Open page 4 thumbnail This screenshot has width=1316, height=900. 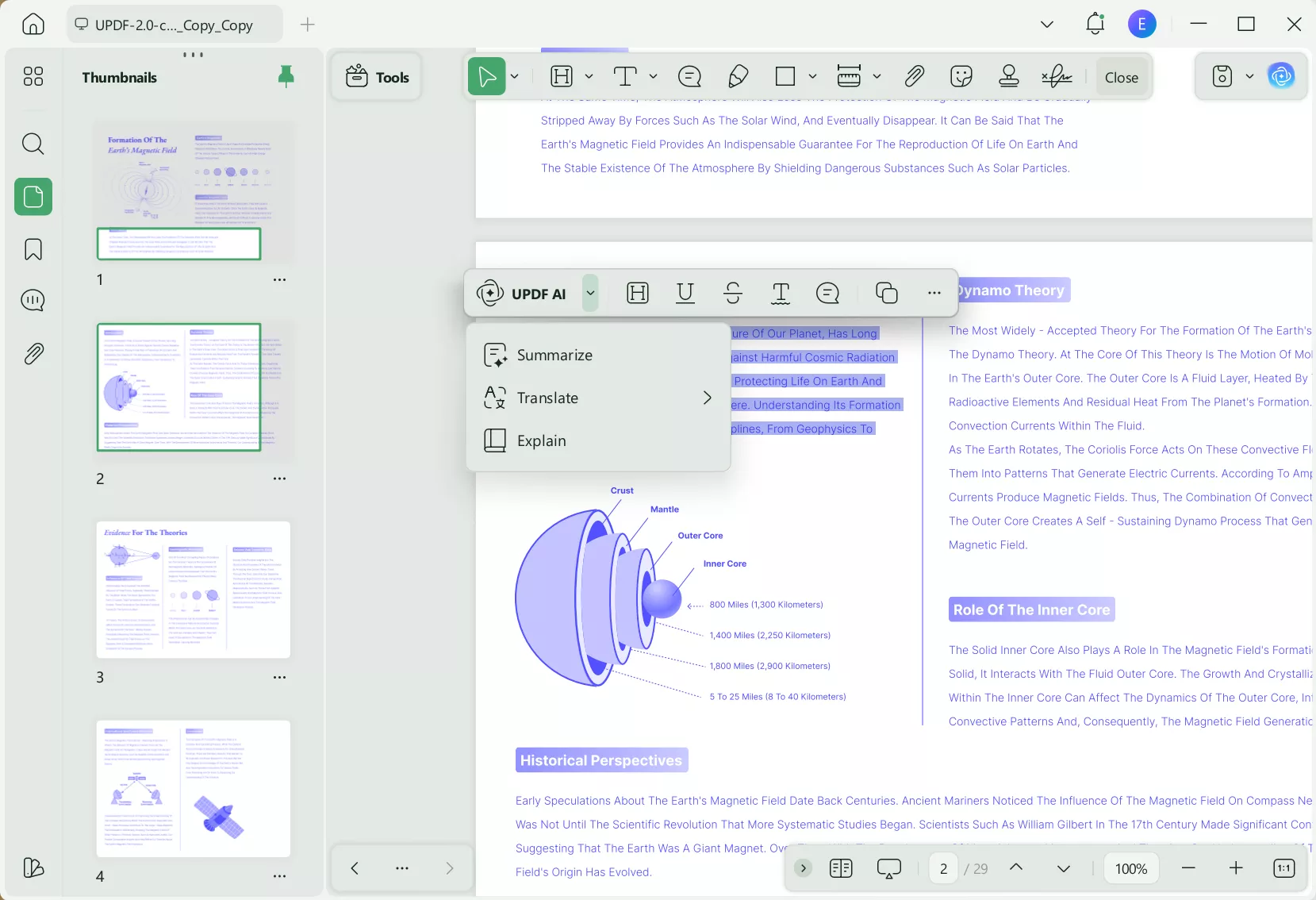pos(194,788)
